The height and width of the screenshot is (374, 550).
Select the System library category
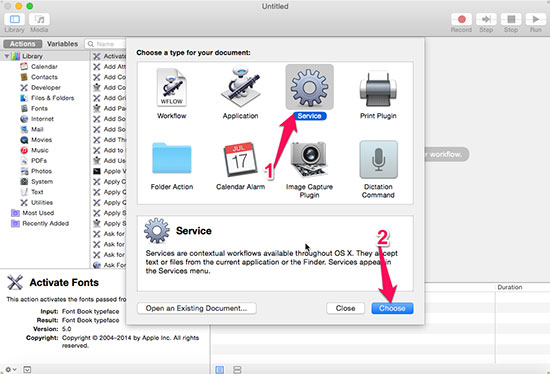click(x=42, y=182)
